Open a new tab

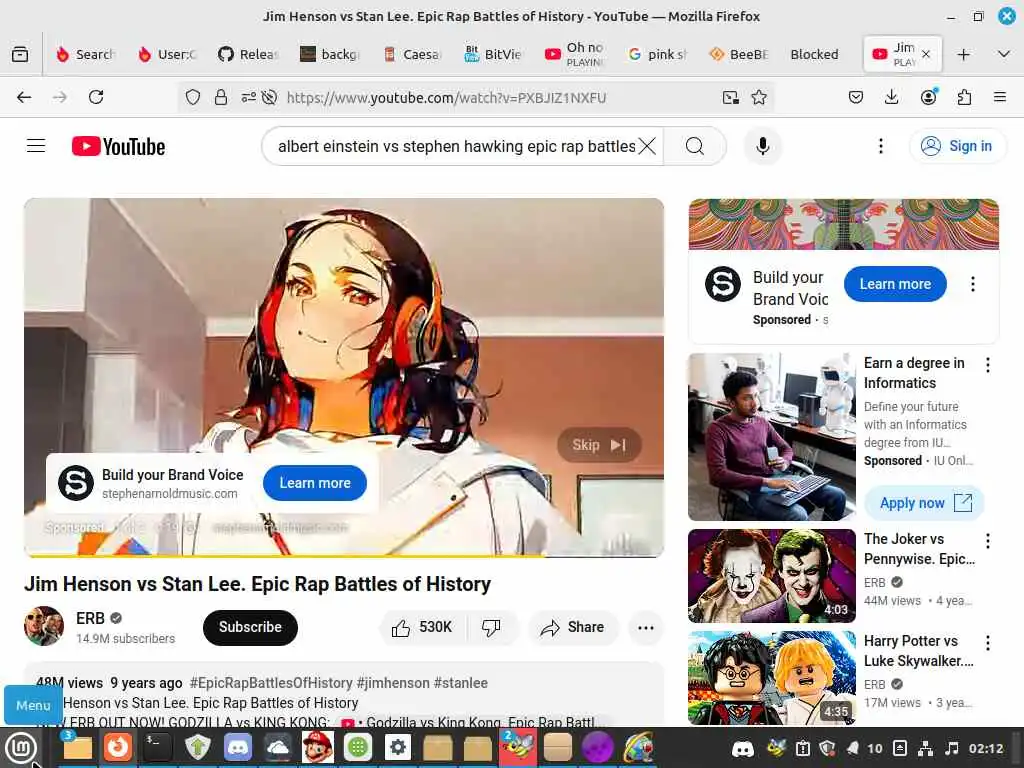click(963, 54)
